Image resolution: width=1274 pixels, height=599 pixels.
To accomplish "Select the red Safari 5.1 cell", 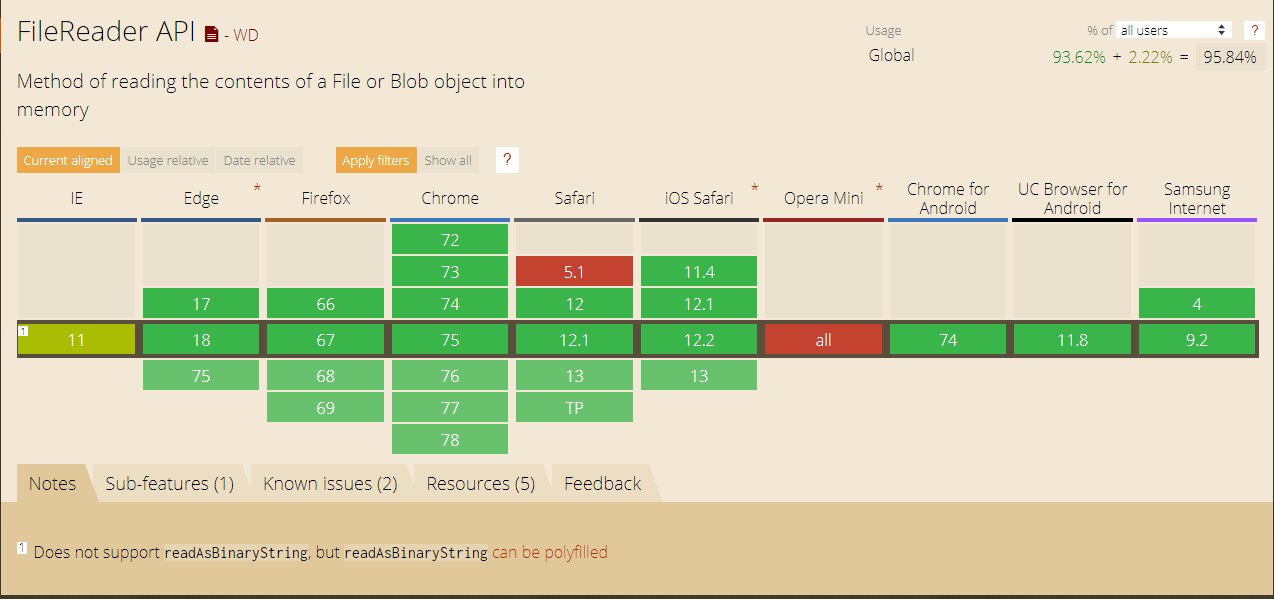I will pos(575,272).
